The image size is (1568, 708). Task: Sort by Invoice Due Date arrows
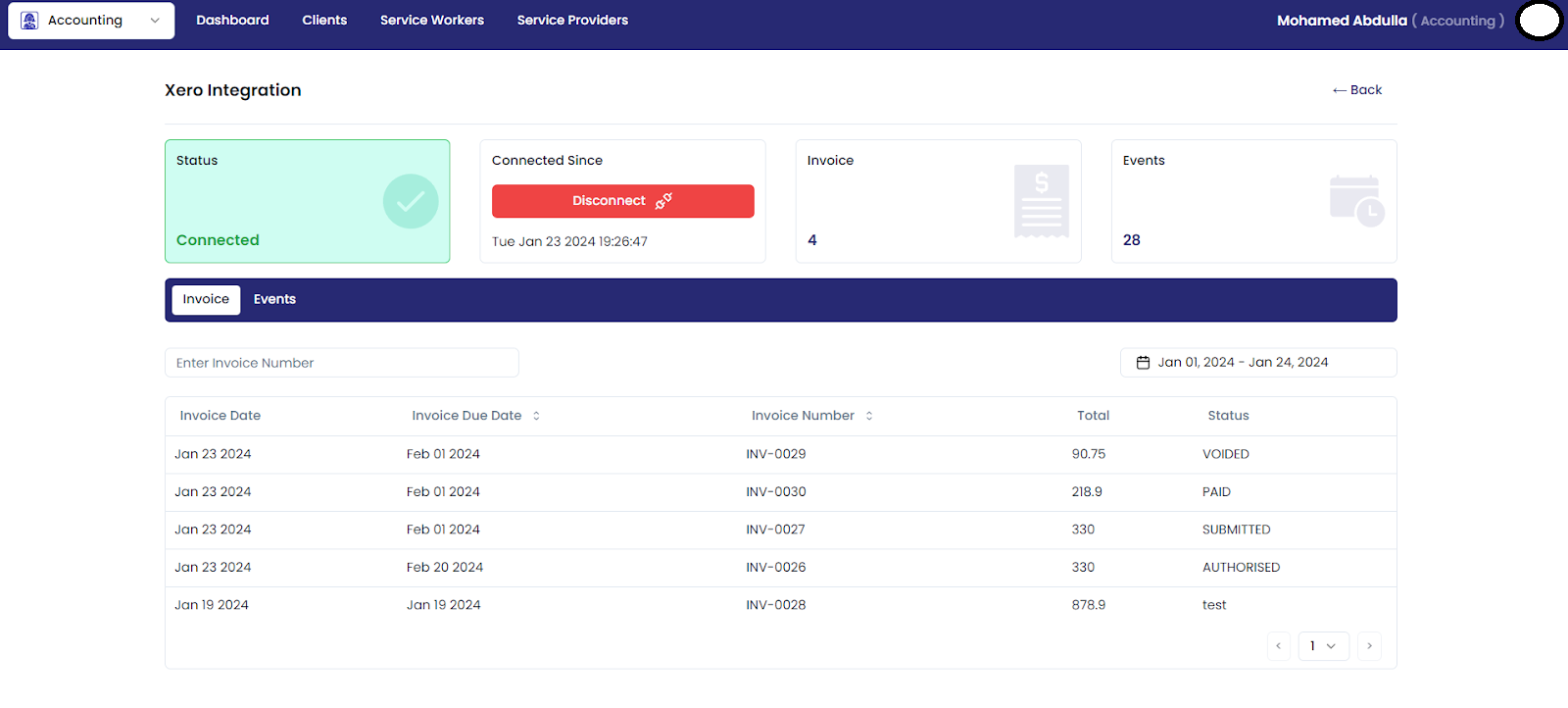[536, 416]
